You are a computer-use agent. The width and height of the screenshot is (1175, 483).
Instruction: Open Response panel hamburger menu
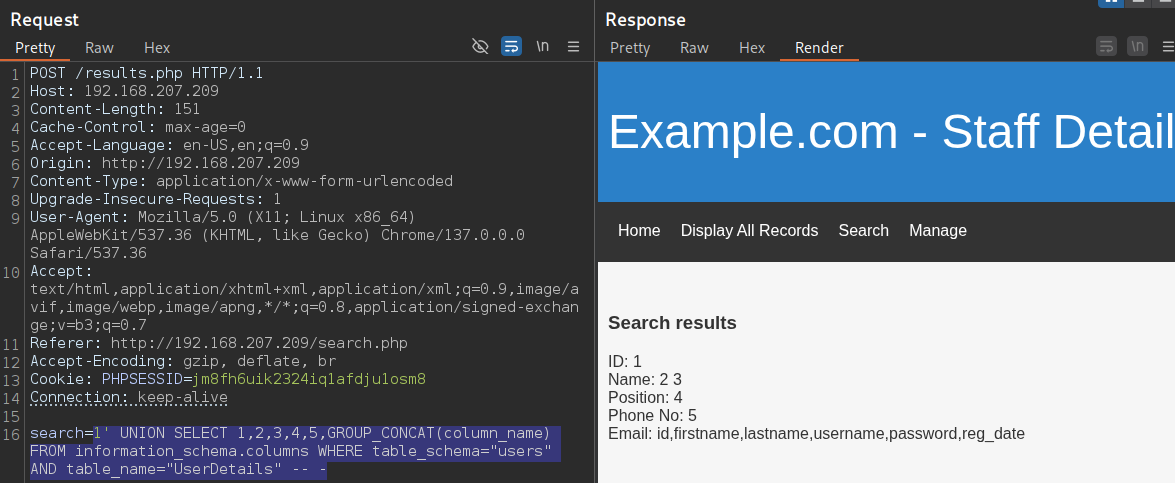click(x=1168, y=46)
